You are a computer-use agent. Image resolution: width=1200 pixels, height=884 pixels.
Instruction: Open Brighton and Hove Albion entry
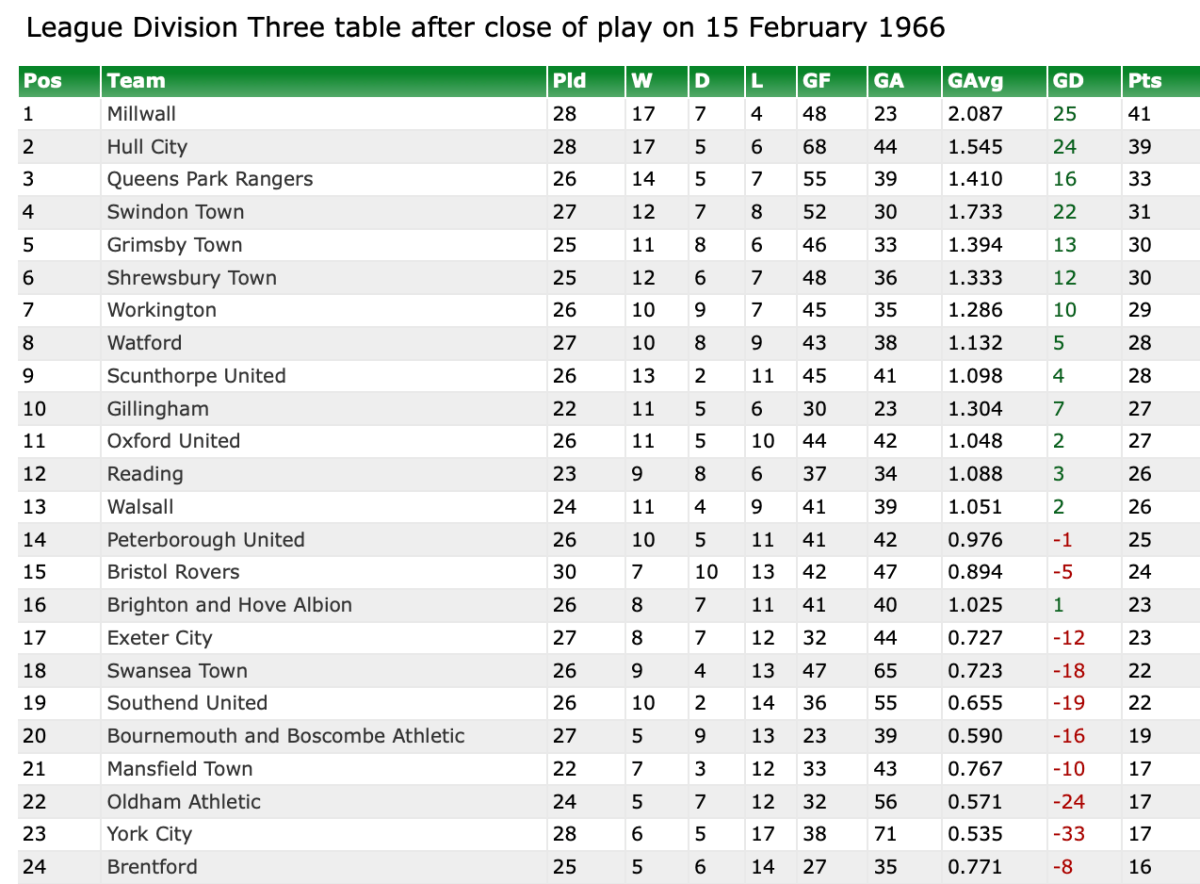[x=229, y=605]
